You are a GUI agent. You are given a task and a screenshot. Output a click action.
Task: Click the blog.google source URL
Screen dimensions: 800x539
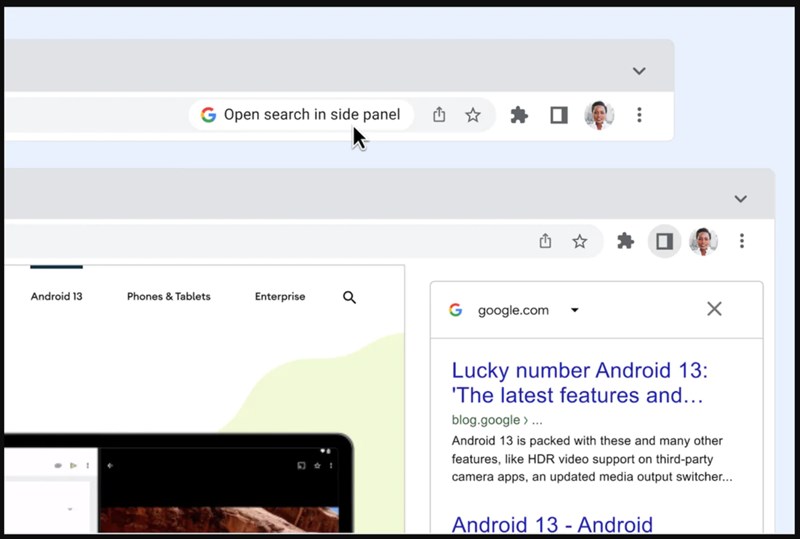click(x=497, y=420)
